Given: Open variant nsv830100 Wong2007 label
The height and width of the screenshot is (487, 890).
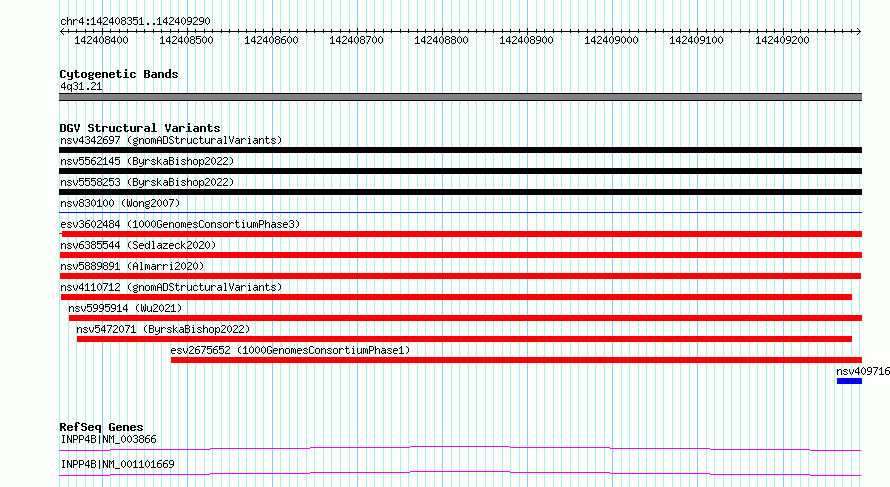Looking at the screenshot, I should pos(120,203).
